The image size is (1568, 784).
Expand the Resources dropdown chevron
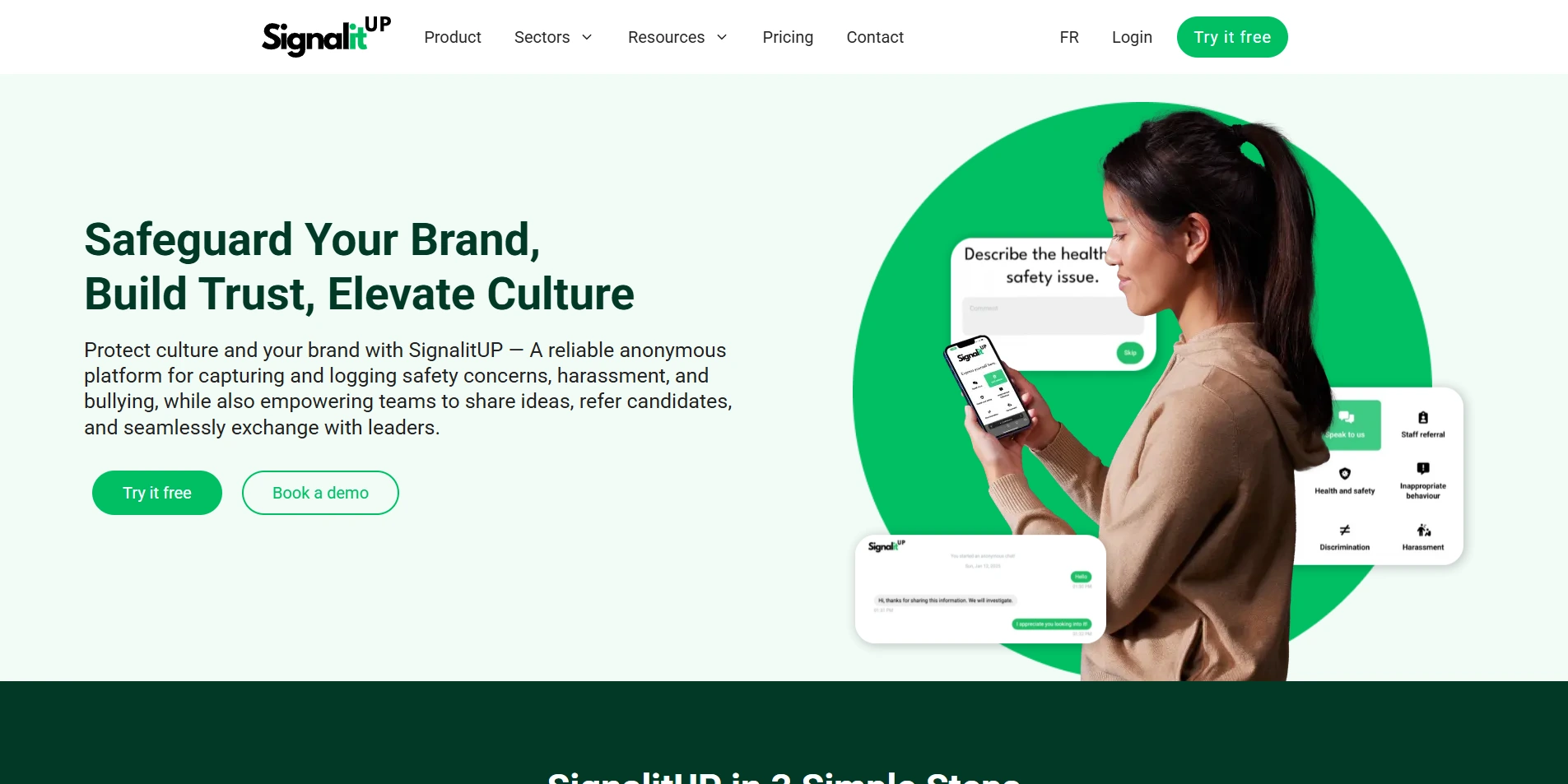coord(722,37)
